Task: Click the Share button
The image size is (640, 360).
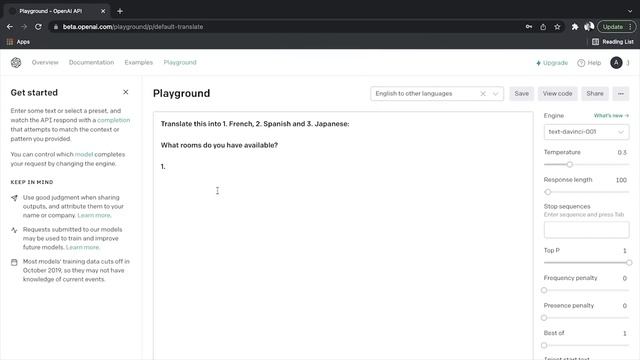Action: point(595,93)
